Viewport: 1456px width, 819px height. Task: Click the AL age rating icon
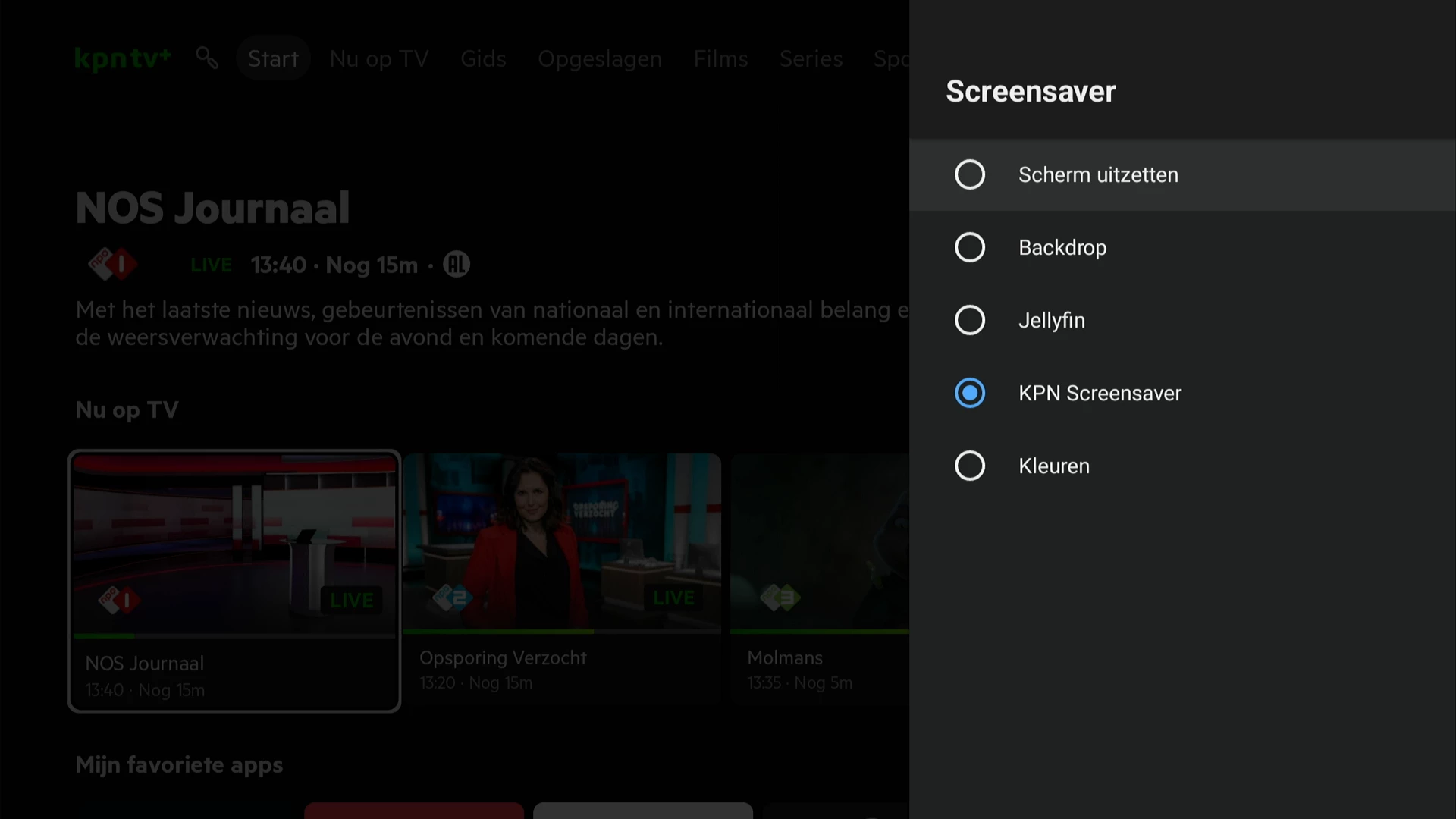point(457,265)
